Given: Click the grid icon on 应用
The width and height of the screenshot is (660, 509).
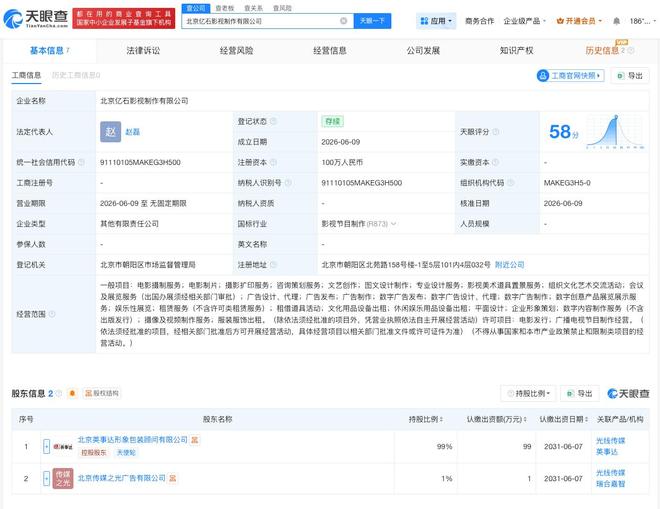Looking at the screenshot, I should 424,21.
